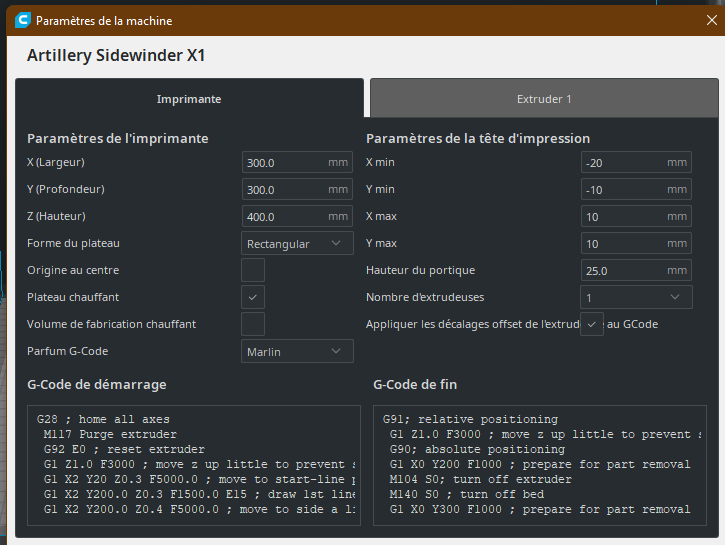Image resolution: width=725 pixels, height=545 pixels.
Task: Edit the Z (Hauteur) value field
Action: click(297, 216)
